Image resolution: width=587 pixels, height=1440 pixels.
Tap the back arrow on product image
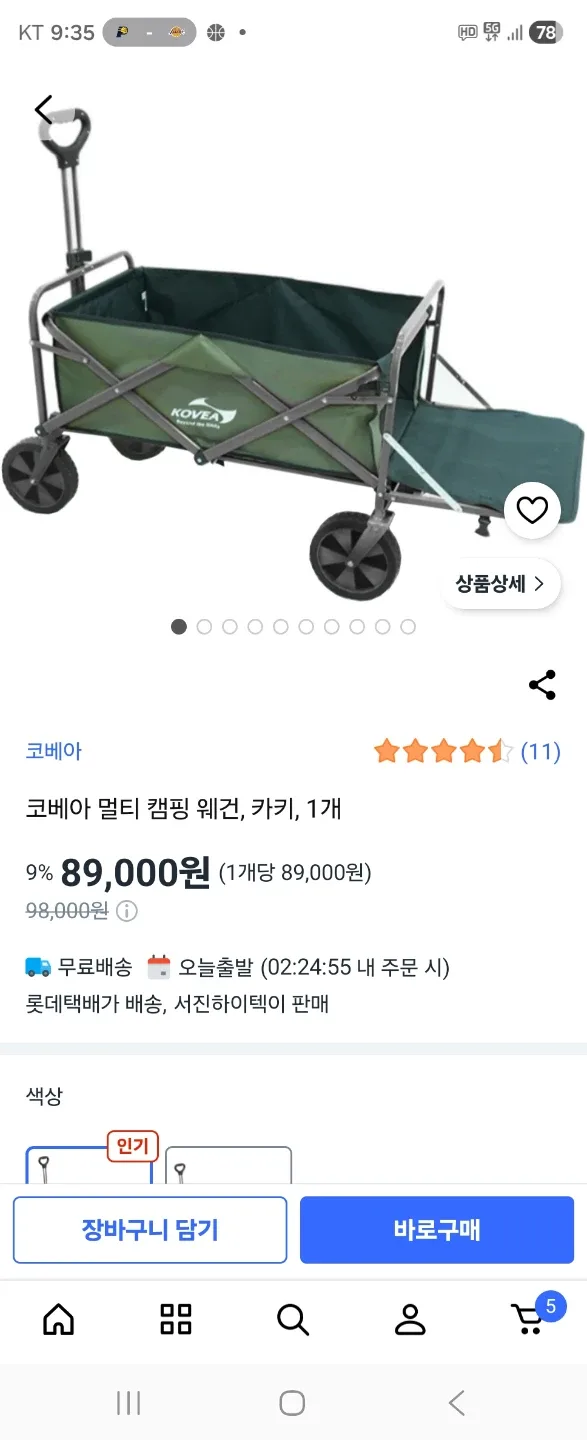[43, 110]
